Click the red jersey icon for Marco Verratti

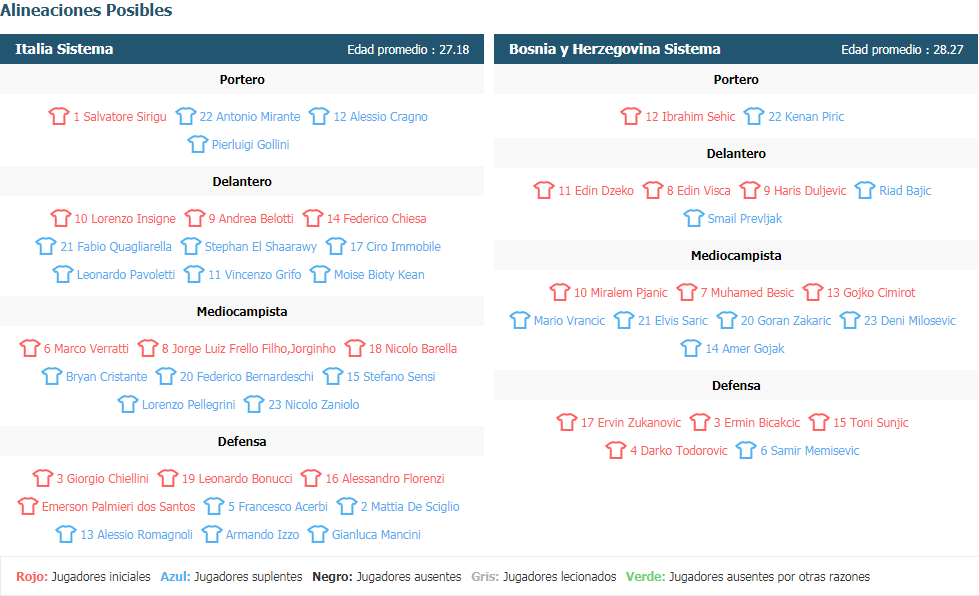(29, 348)
